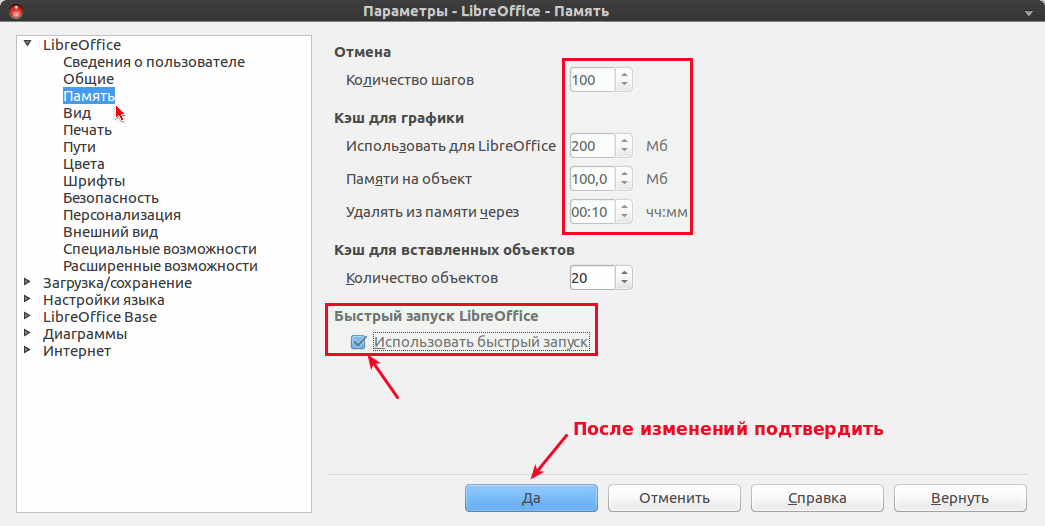
Task: Select Загрузка/сохранение tree item label
Action: [117, 283]
